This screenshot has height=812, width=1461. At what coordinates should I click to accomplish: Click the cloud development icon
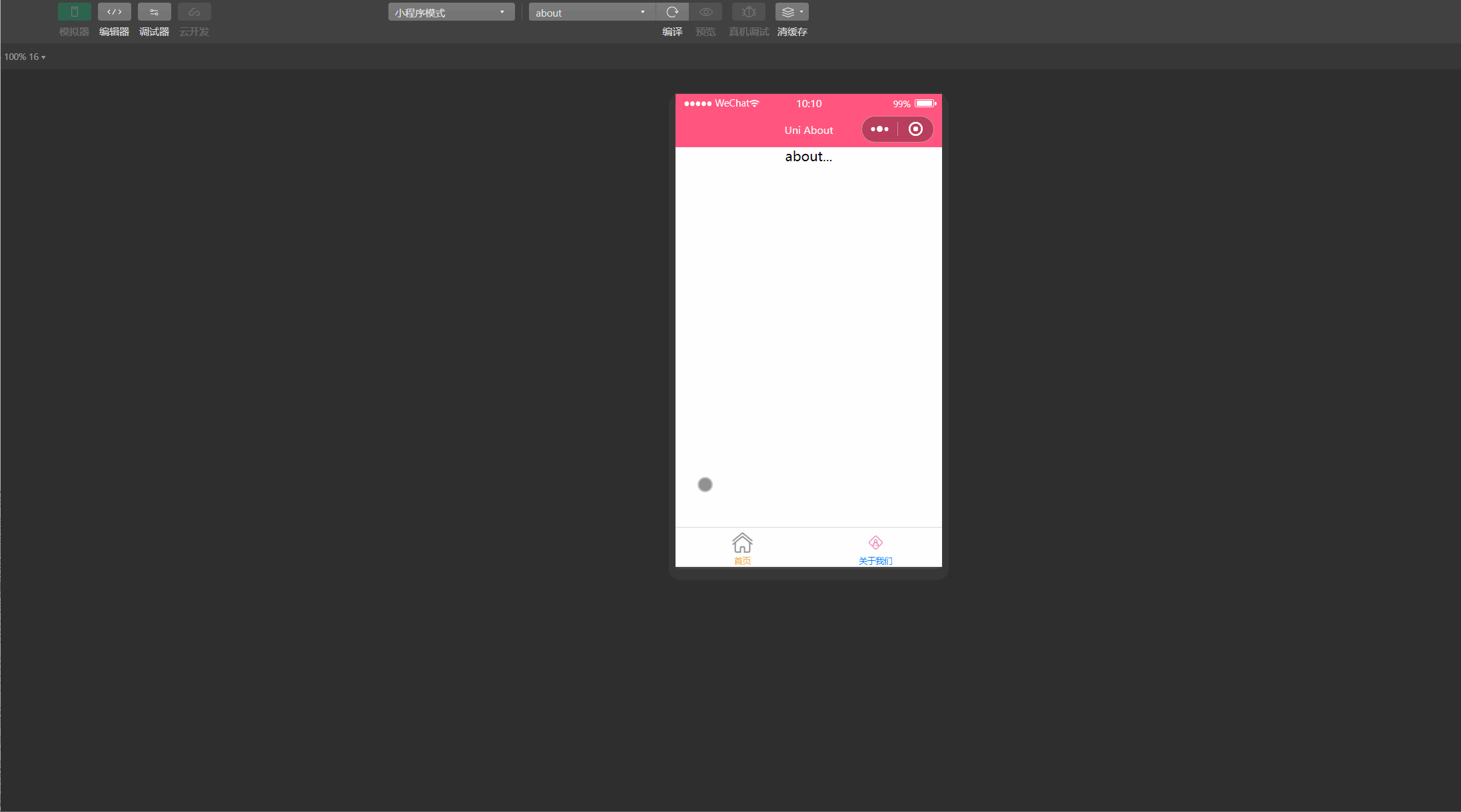coord(193,12)
